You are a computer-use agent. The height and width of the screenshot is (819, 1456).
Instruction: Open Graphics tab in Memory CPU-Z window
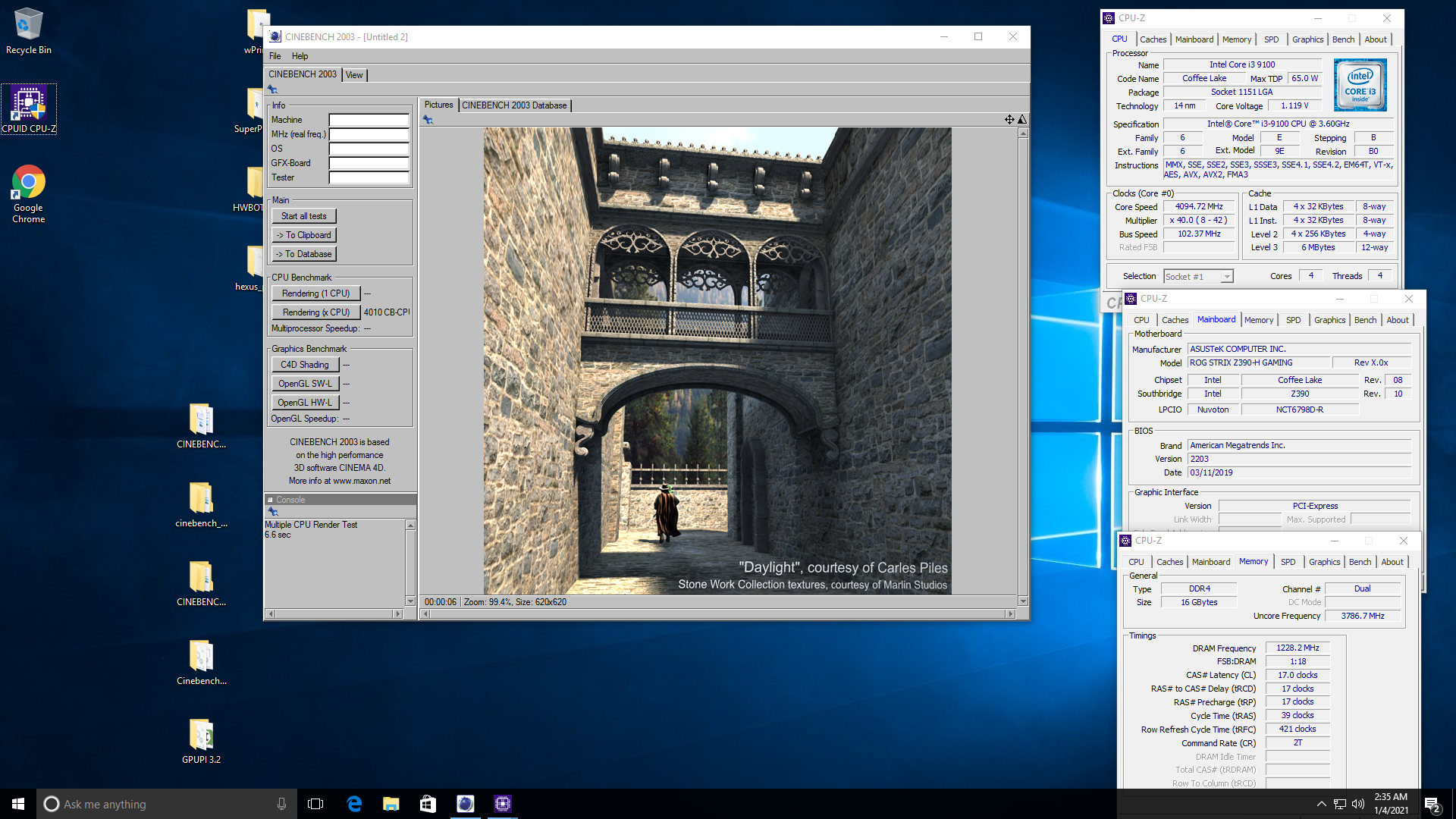[1324, 562]
